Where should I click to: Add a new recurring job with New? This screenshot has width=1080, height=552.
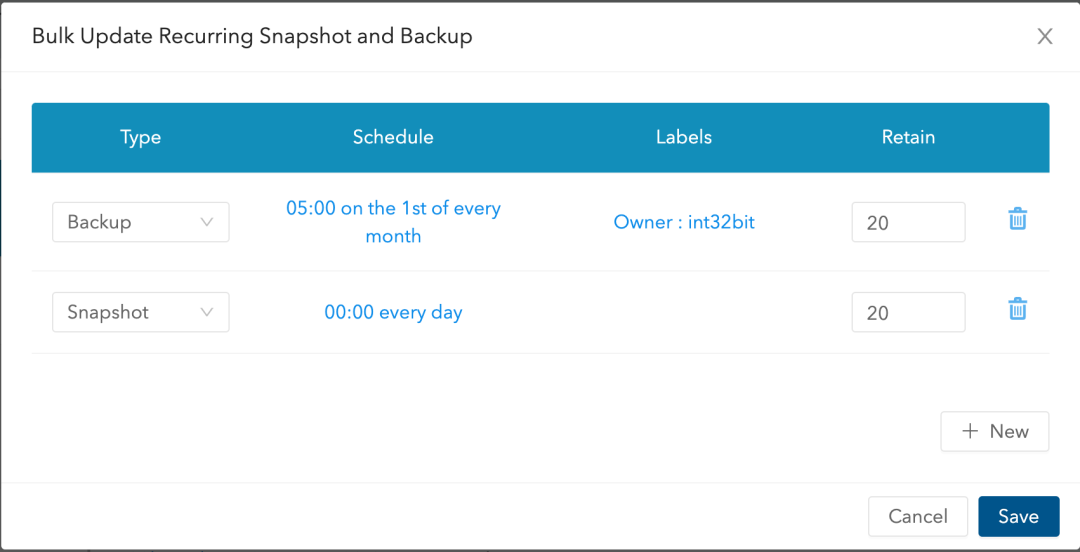coord(994,431)
